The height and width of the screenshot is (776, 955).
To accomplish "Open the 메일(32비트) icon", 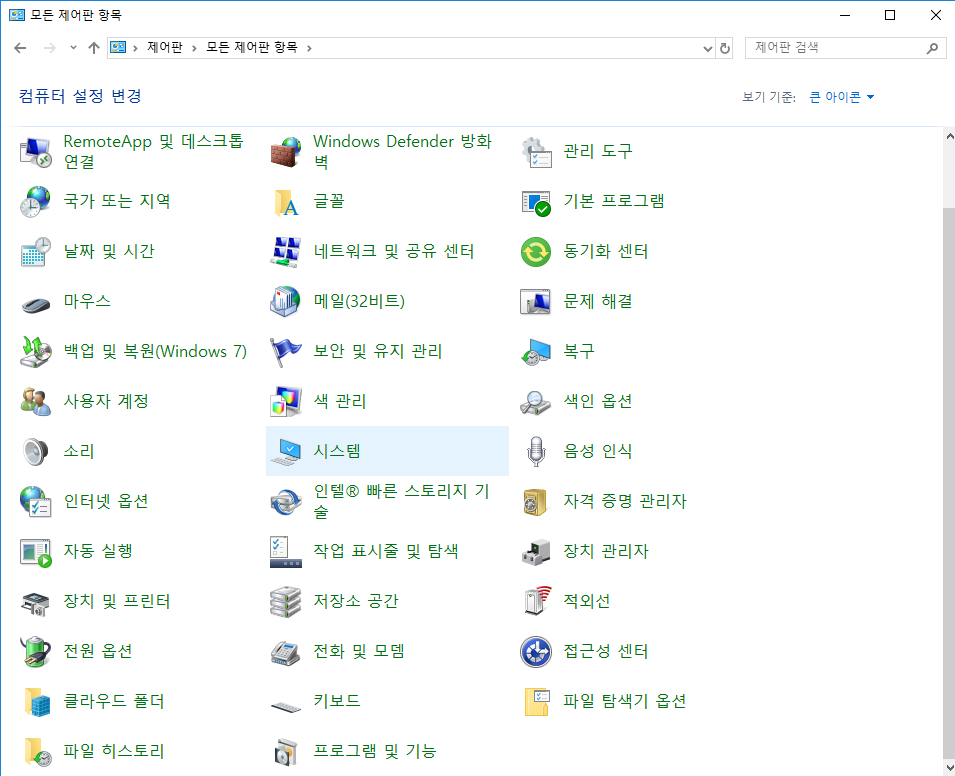I will 286,302.
